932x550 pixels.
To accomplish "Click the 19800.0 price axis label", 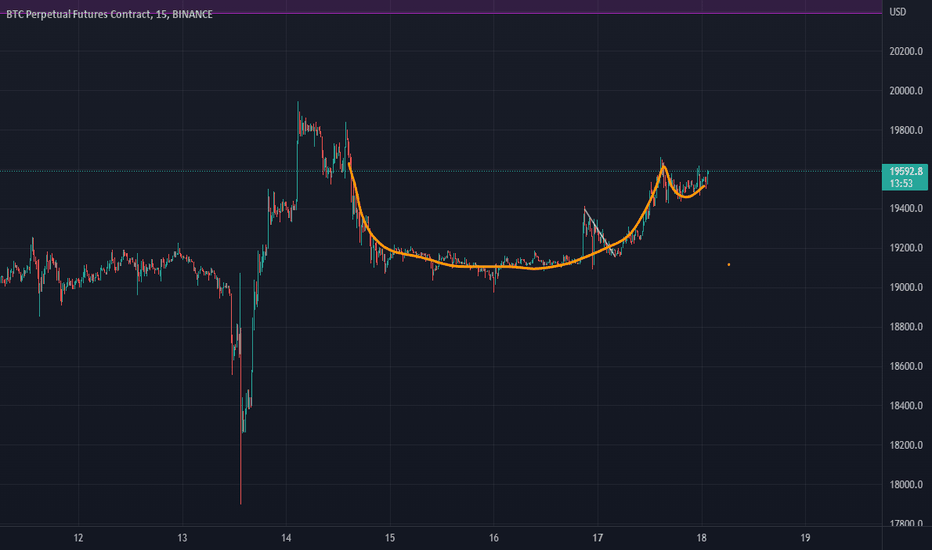I will [906, 130].
